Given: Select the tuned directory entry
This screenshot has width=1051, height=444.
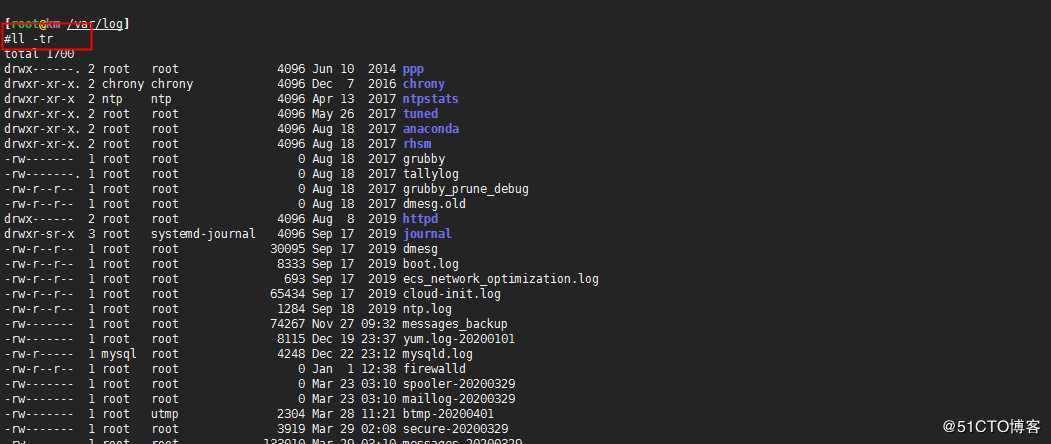Looking at the screenshot, I should tap(420, 114).
